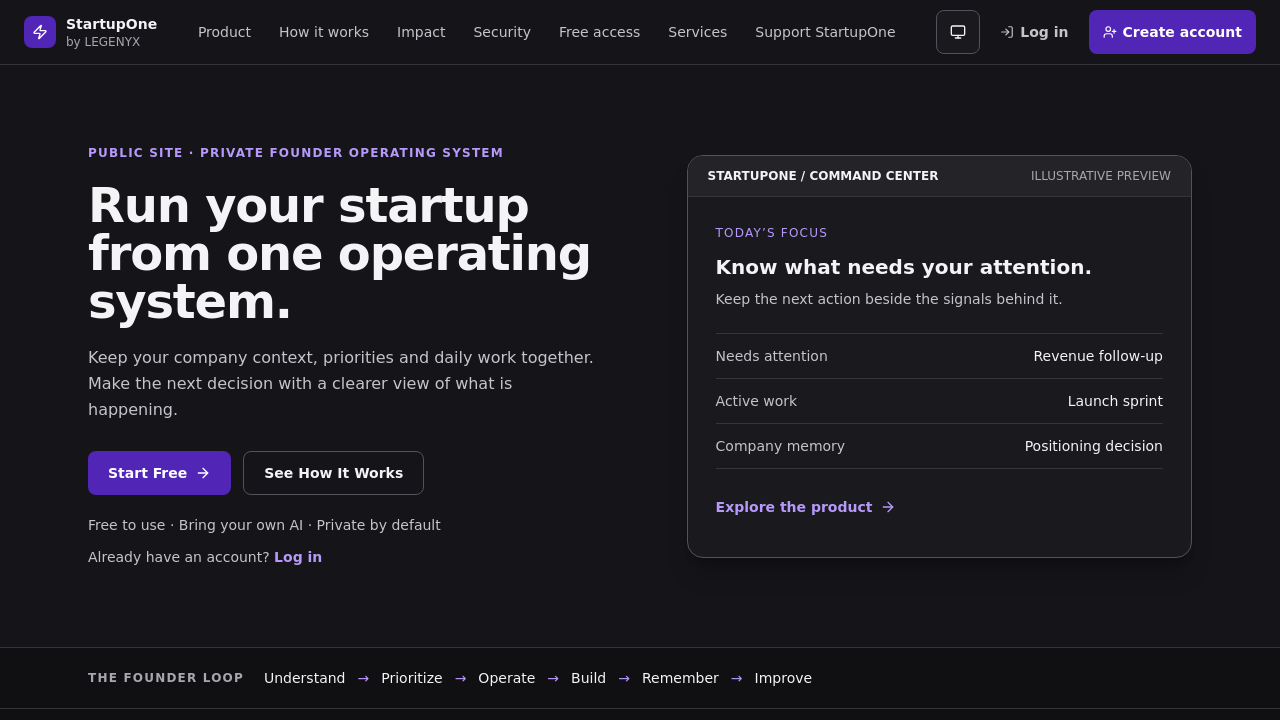This screenshot has width=1280, height=720.
Task: Click the STARTUPONE / COMMAND CENTER header
Action: [x=823, y=176]
